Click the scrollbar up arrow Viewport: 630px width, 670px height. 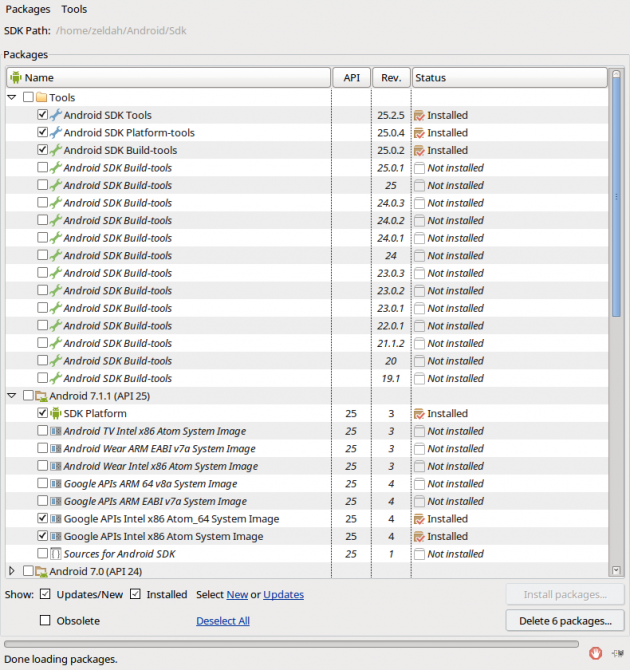616,74
